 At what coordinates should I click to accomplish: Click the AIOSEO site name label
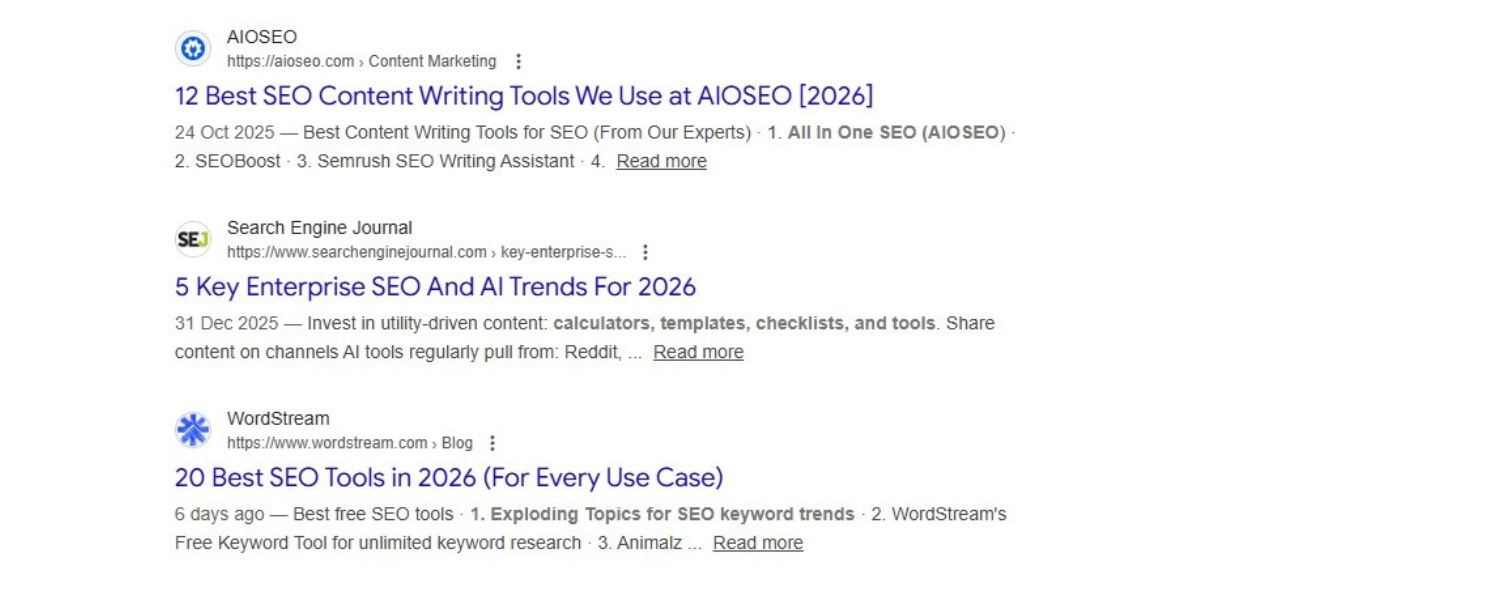(262, 37)
